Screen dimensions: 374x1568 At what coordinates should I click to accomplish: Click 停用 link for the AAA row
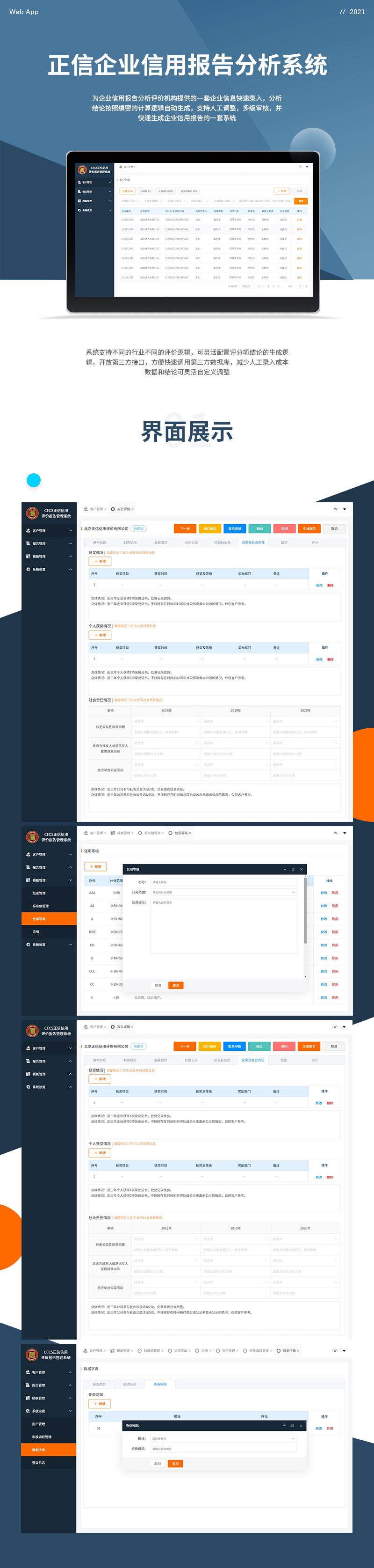(x=334, y=893)
